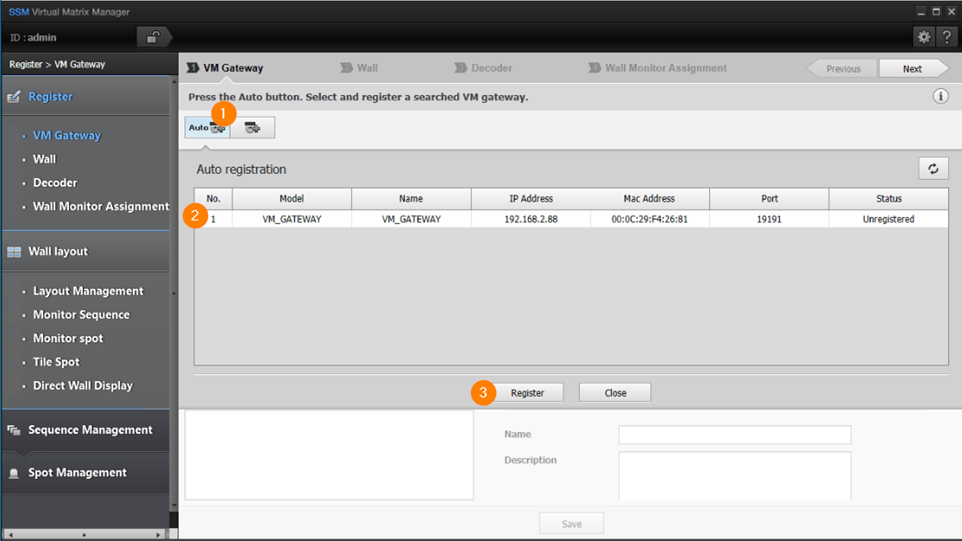This screenshot has width=962, height=541.
Task: Click the sidebar horizontal scrollbar right arrow
Action: point(158,535)
